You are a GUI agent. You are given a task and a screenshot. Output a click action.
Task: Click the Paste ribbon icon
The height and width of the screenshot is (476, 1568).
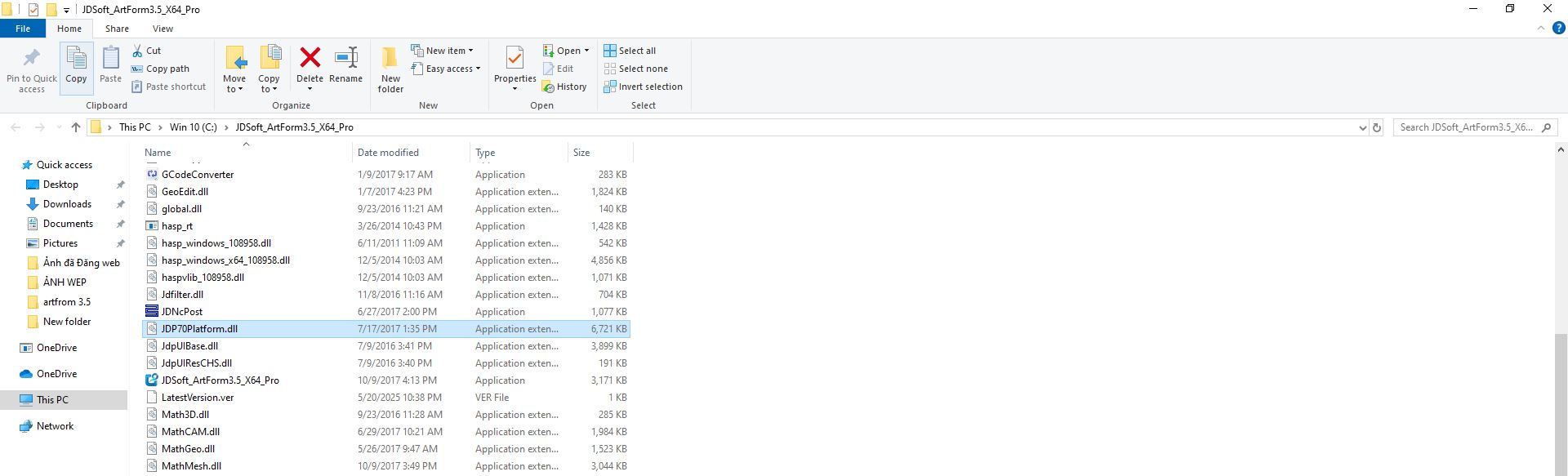click(110, 59)
